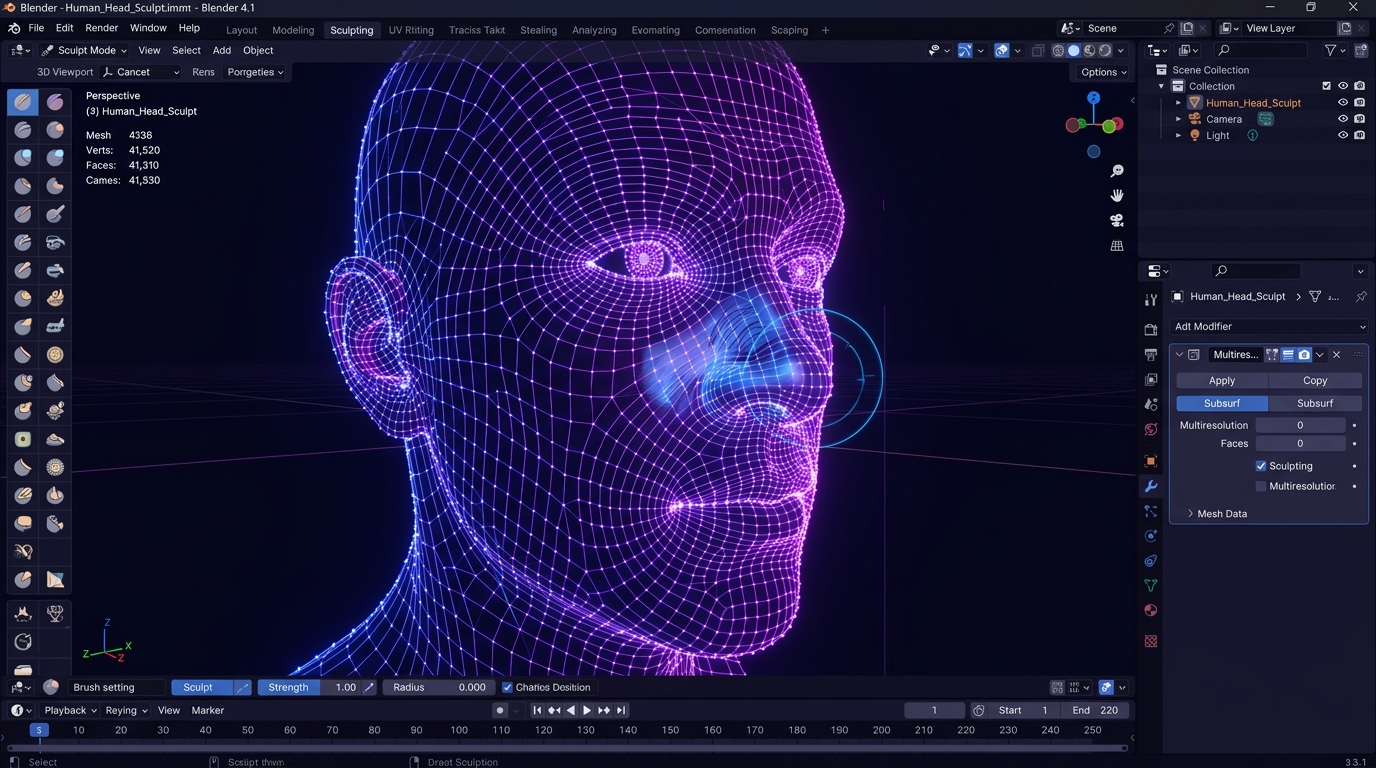Enable the Multiresolutior checkbox
Viewport: 1376px width, 768px height.
(x=1261, y=486)
